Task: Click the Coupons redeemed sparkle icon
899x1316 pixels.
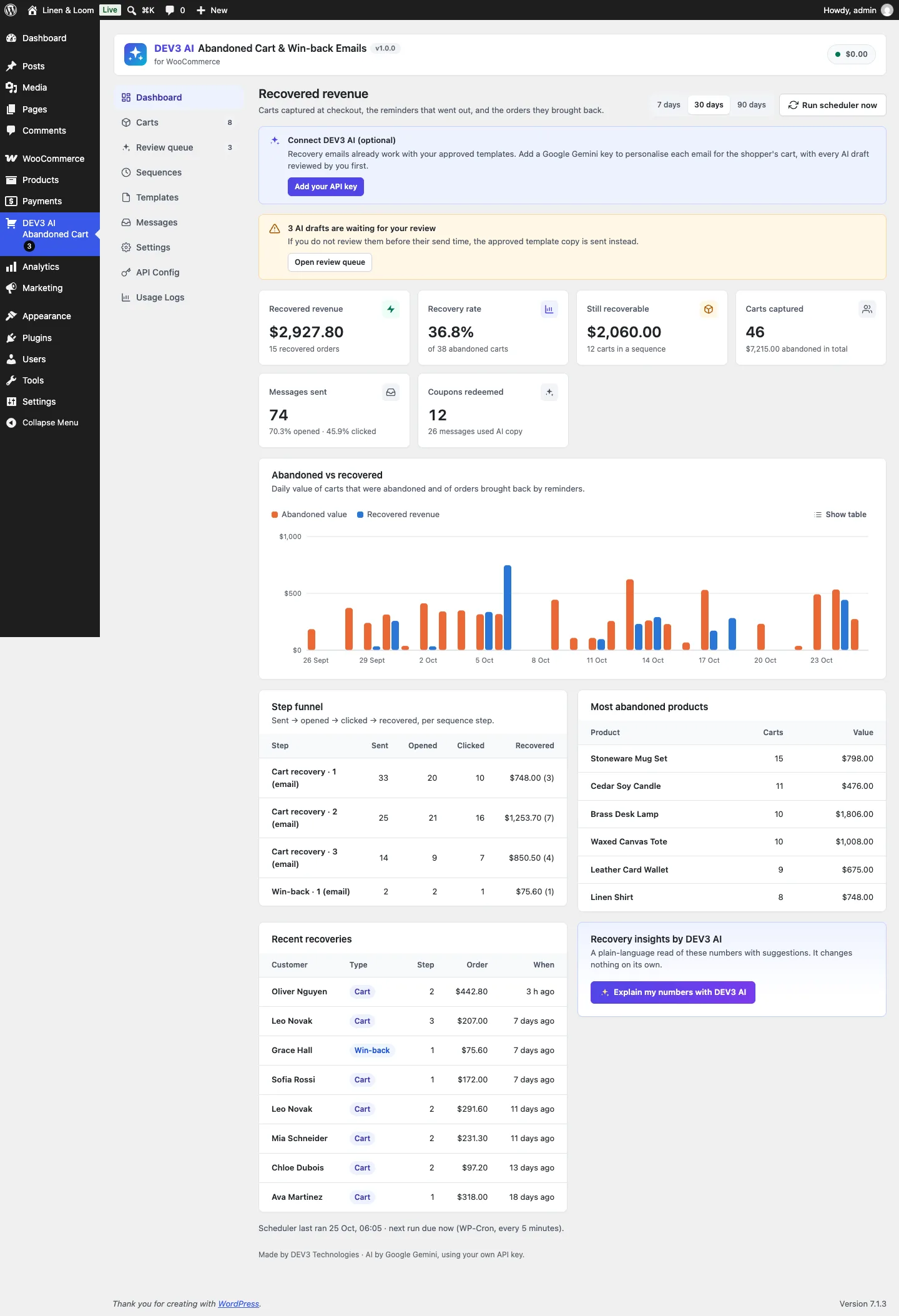Action: point(549,392)
